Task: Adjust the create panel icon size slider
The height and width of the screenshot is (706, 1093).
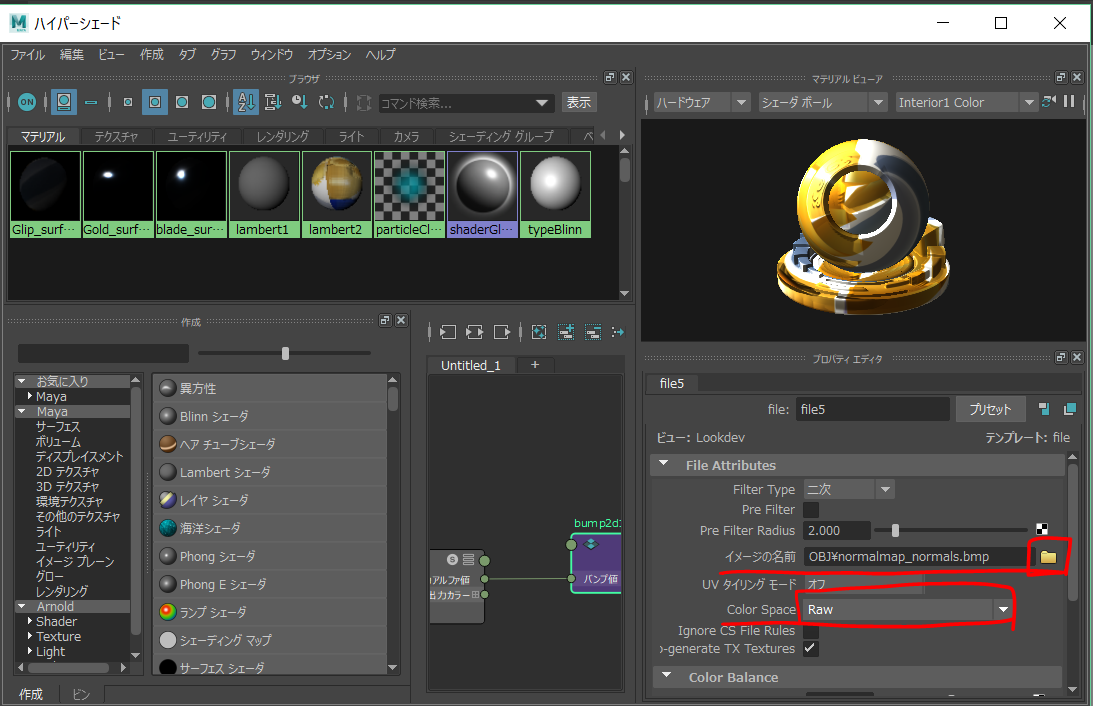Action: 285,353
